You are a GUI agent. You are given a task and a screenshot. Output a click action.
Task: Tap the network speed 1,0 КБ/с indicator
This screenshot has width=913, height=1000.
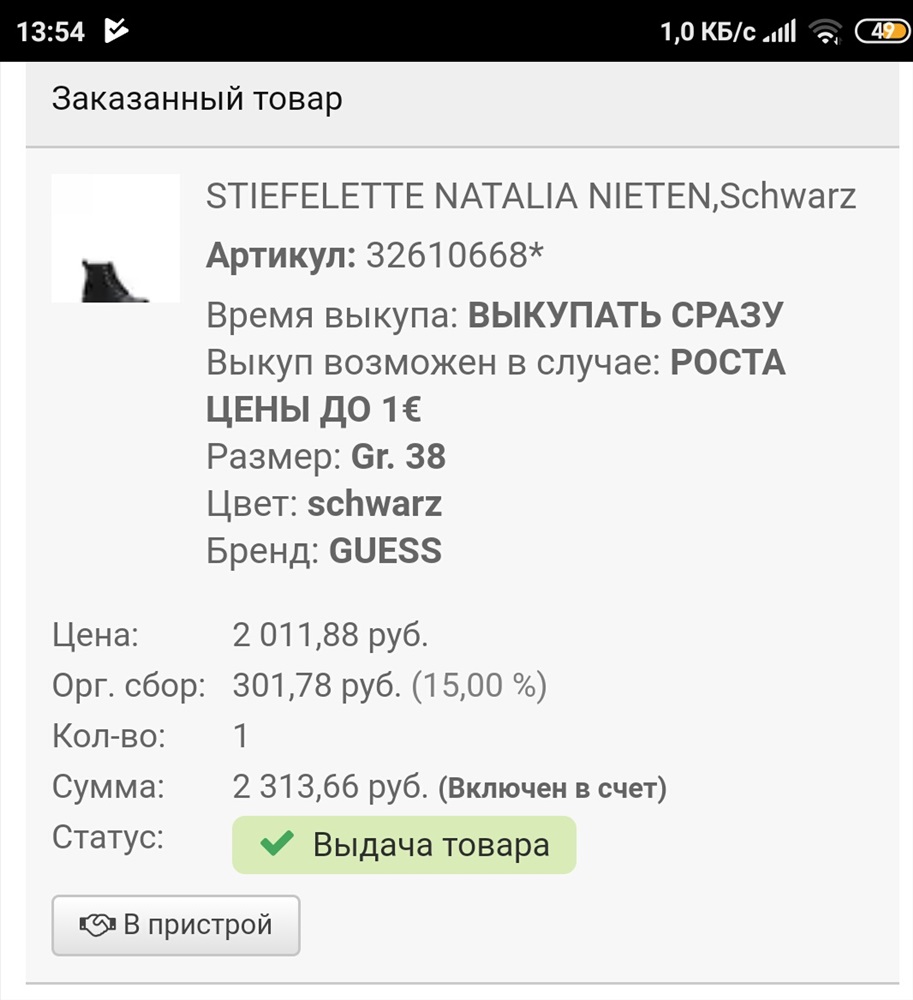tap(708, 31)
